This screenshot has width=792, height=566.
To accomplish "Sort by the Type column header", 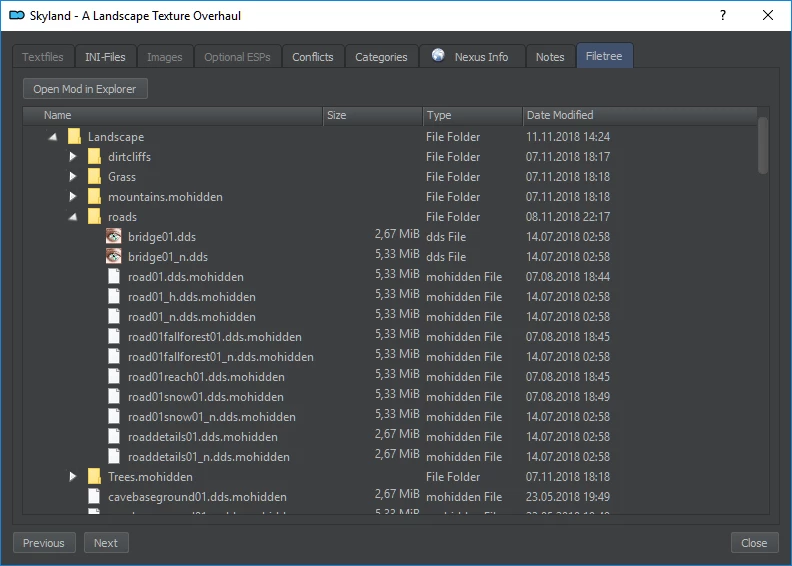I will click(472, 115).
